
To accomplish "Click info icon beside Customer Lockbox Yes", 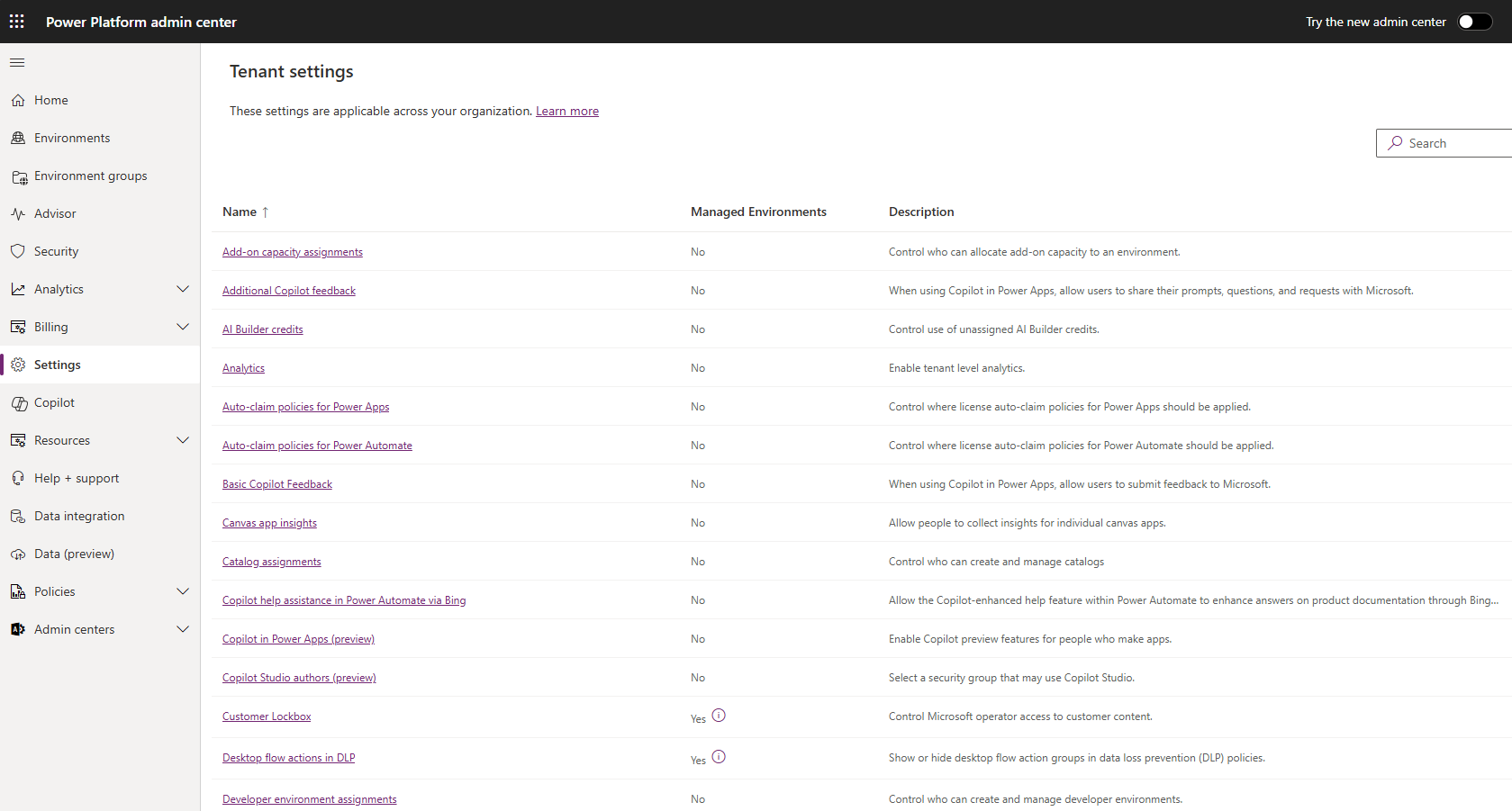I will click(719, 716).
